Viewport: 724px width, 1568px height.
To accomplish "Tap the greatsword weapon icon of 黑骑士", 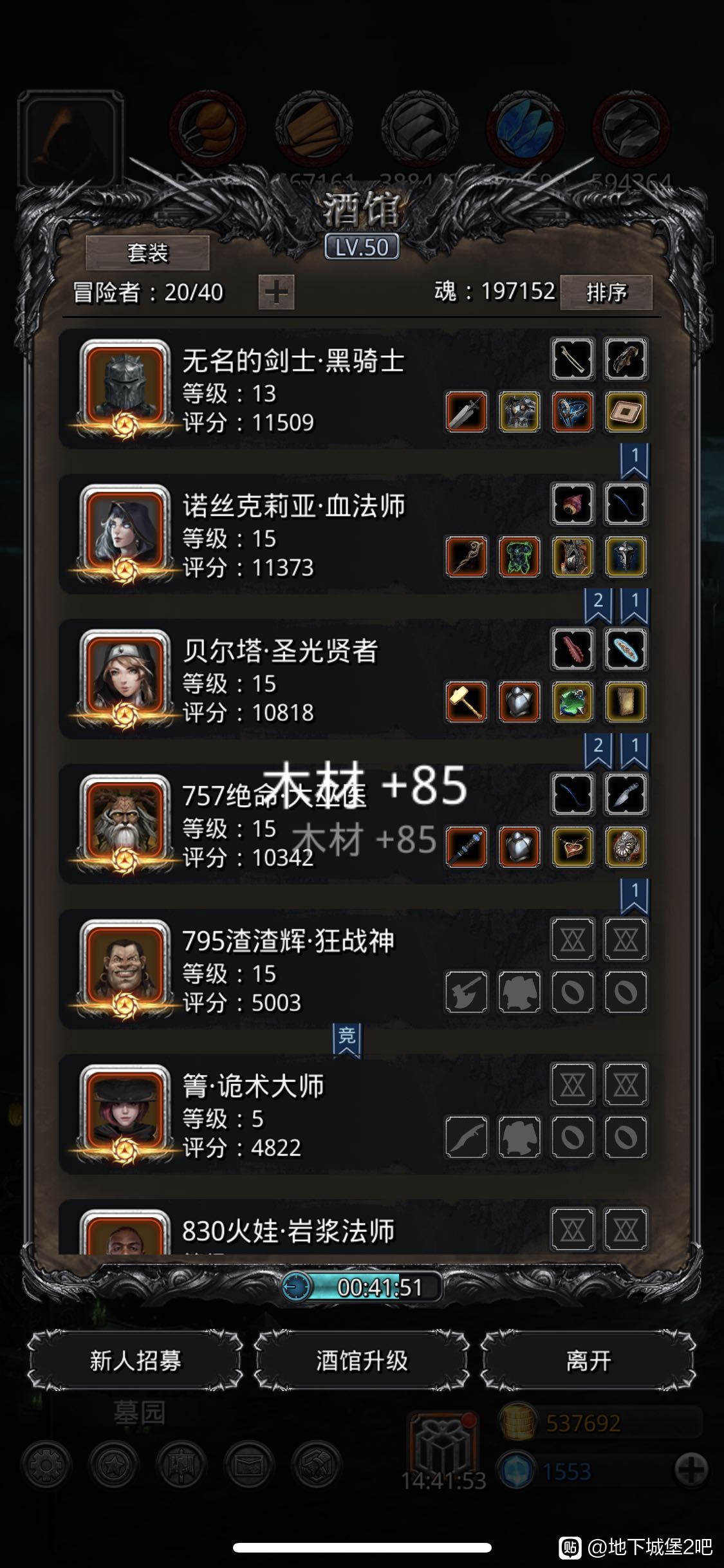I will (x=467, y=412).
